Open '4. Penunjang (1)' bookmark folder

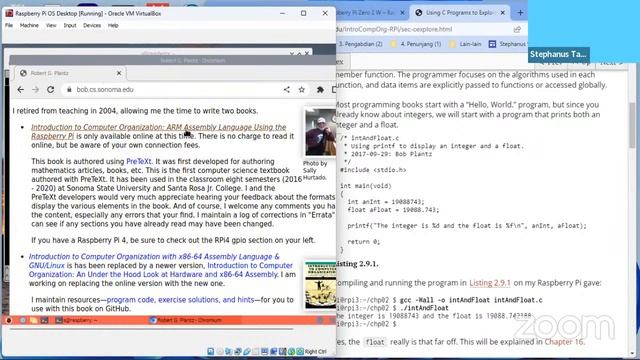click(416, 44)
